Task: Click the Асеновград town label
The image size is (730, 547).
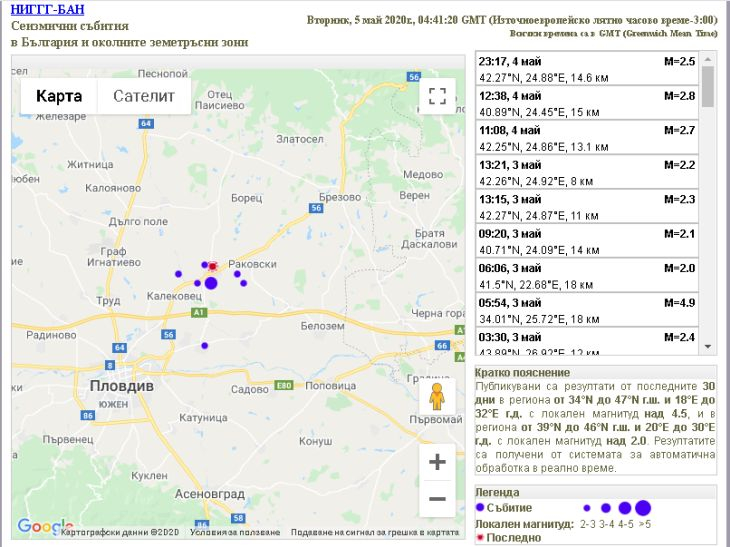Action: (210, 494)
